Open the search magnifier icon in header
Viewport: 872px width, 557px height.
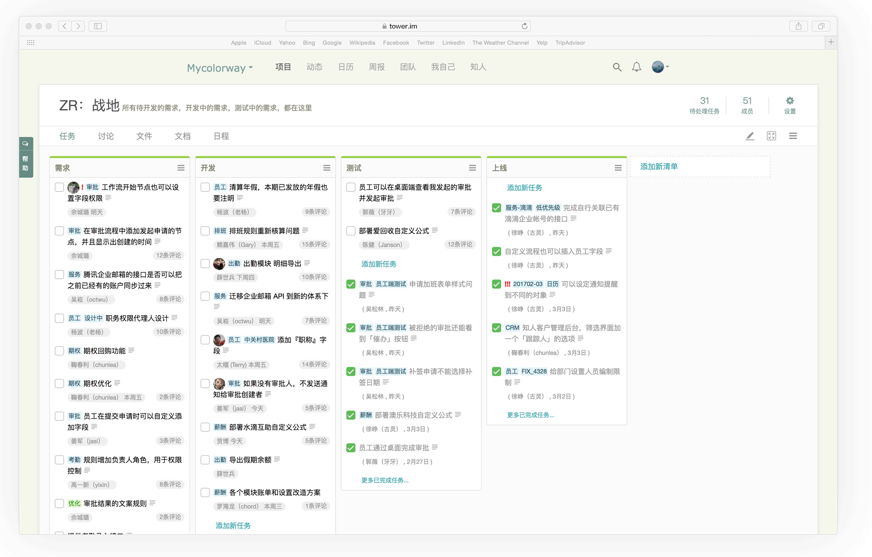[617, 67]
